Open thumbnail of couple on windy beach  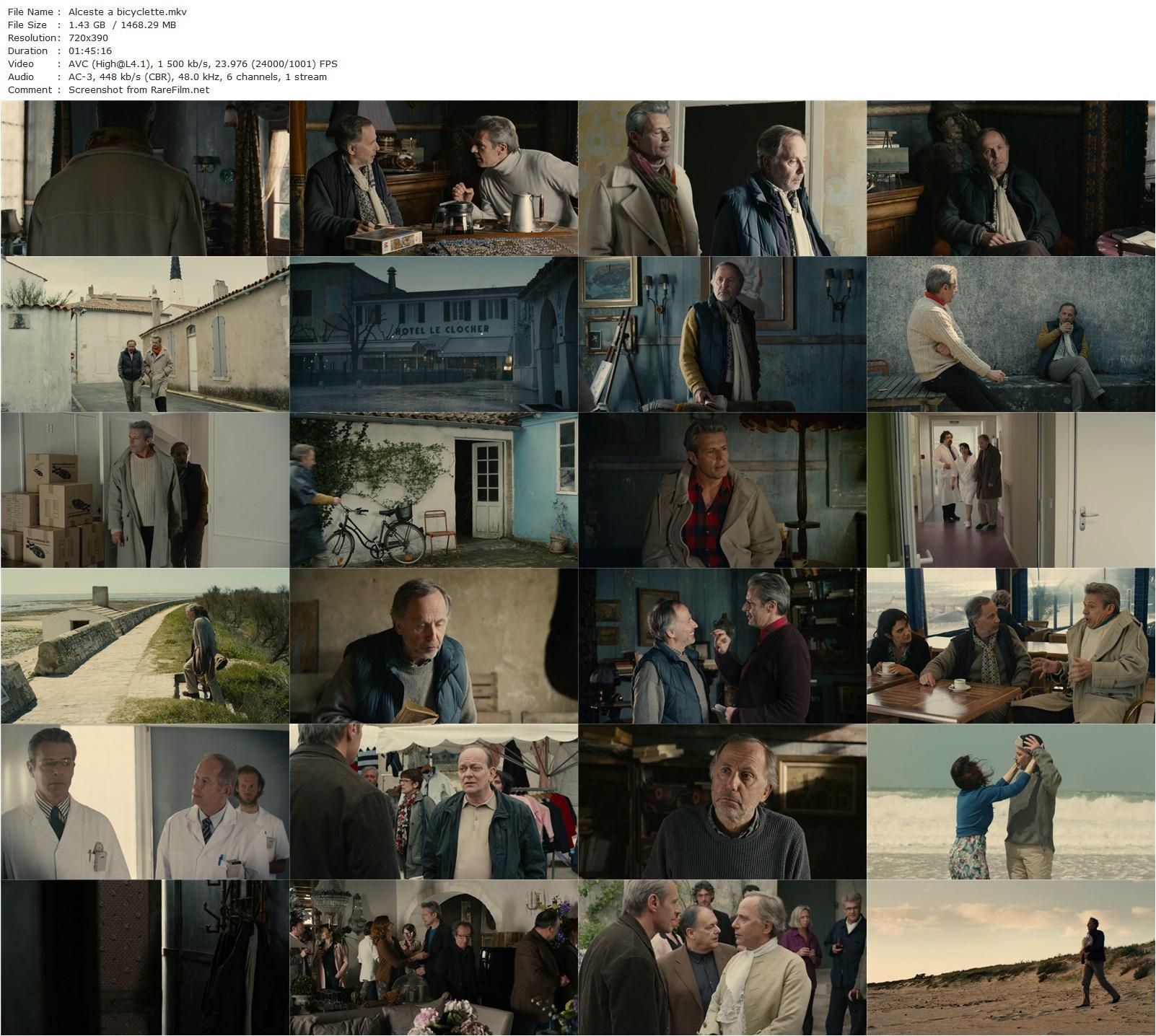(1011, 802)
